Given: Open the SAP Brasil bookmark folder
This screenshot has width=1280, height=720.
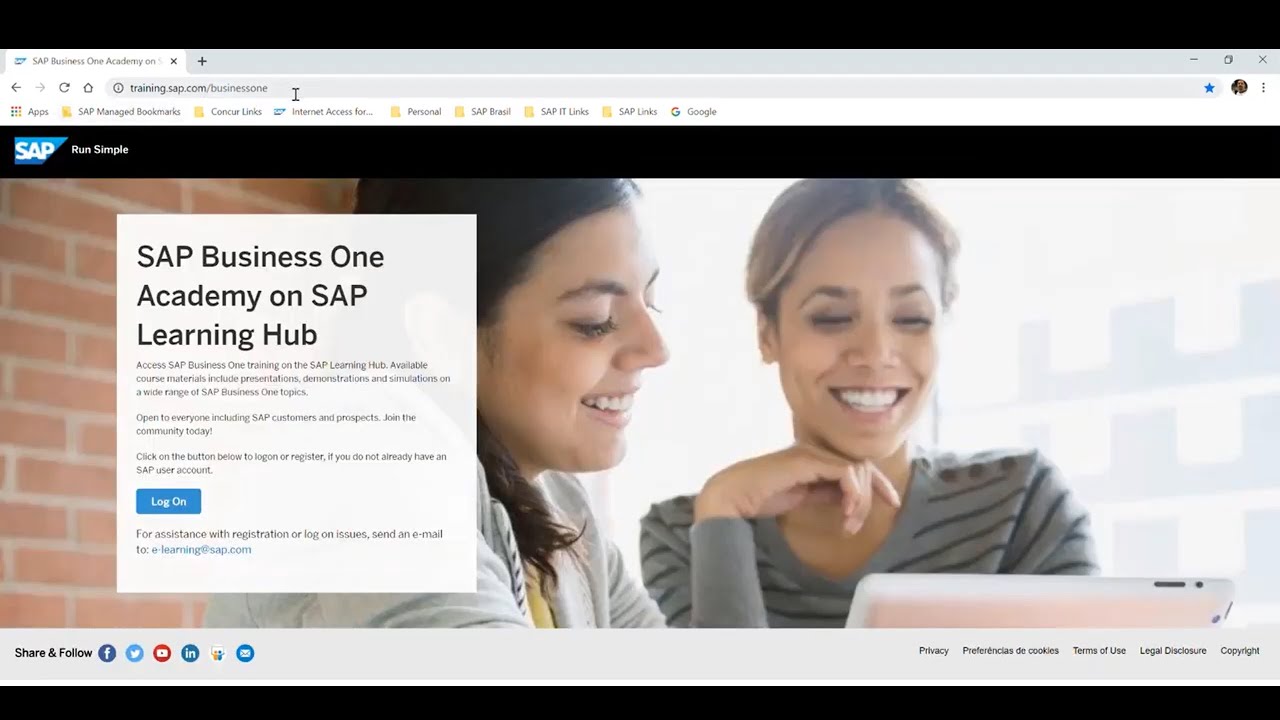Looking at the screenshot, I should pyautogui.click(x=482, y=112).
